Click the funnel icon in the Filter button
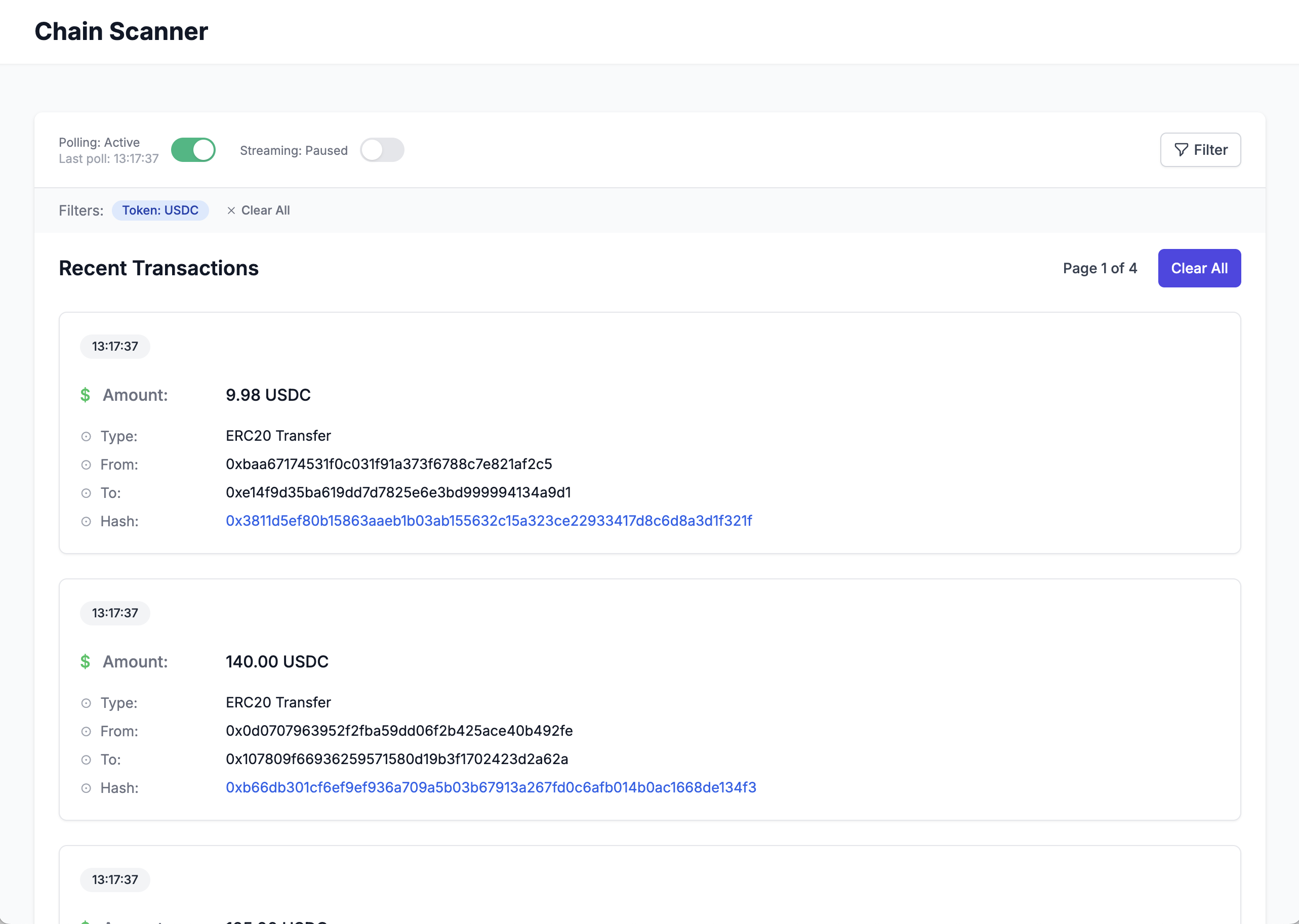Image resolution: width=1299 pixels, height=924 pixels. click(1181, 150)
